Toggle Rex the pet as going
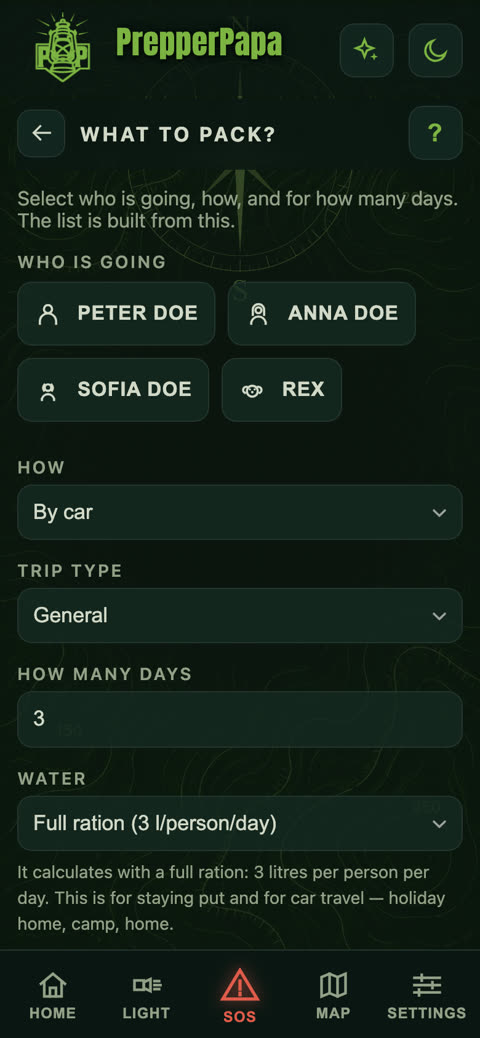The image size is (480, 1038). 282,390
